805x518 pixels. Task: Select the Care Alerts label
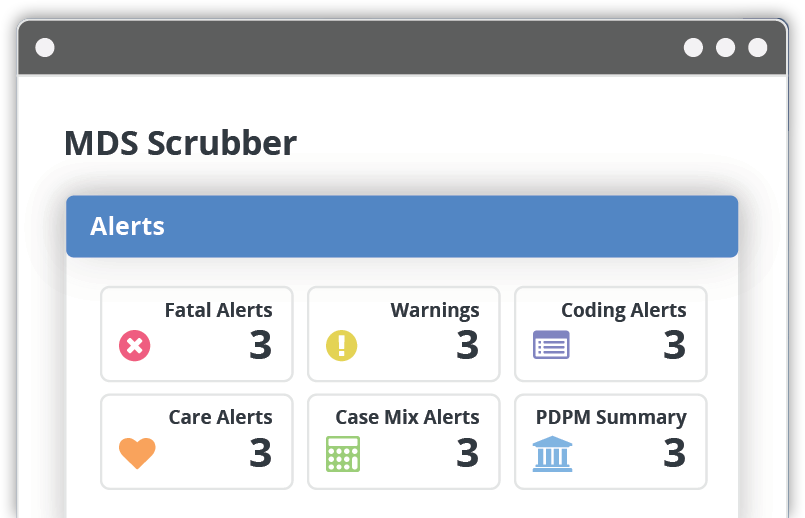point(221,417)
